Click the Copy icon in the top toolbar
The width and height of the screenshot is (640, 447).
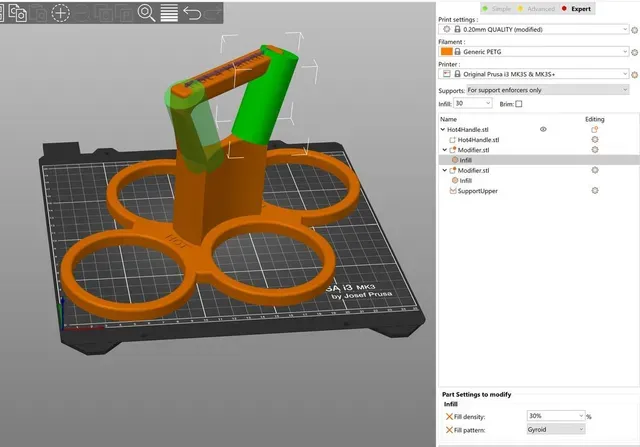point(18,13)
